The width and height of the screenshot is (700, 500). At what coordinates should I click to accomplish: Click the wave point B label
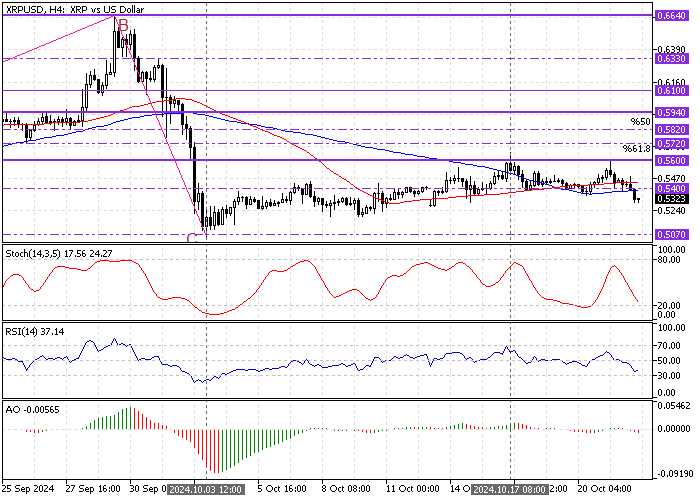click(123, 25)
